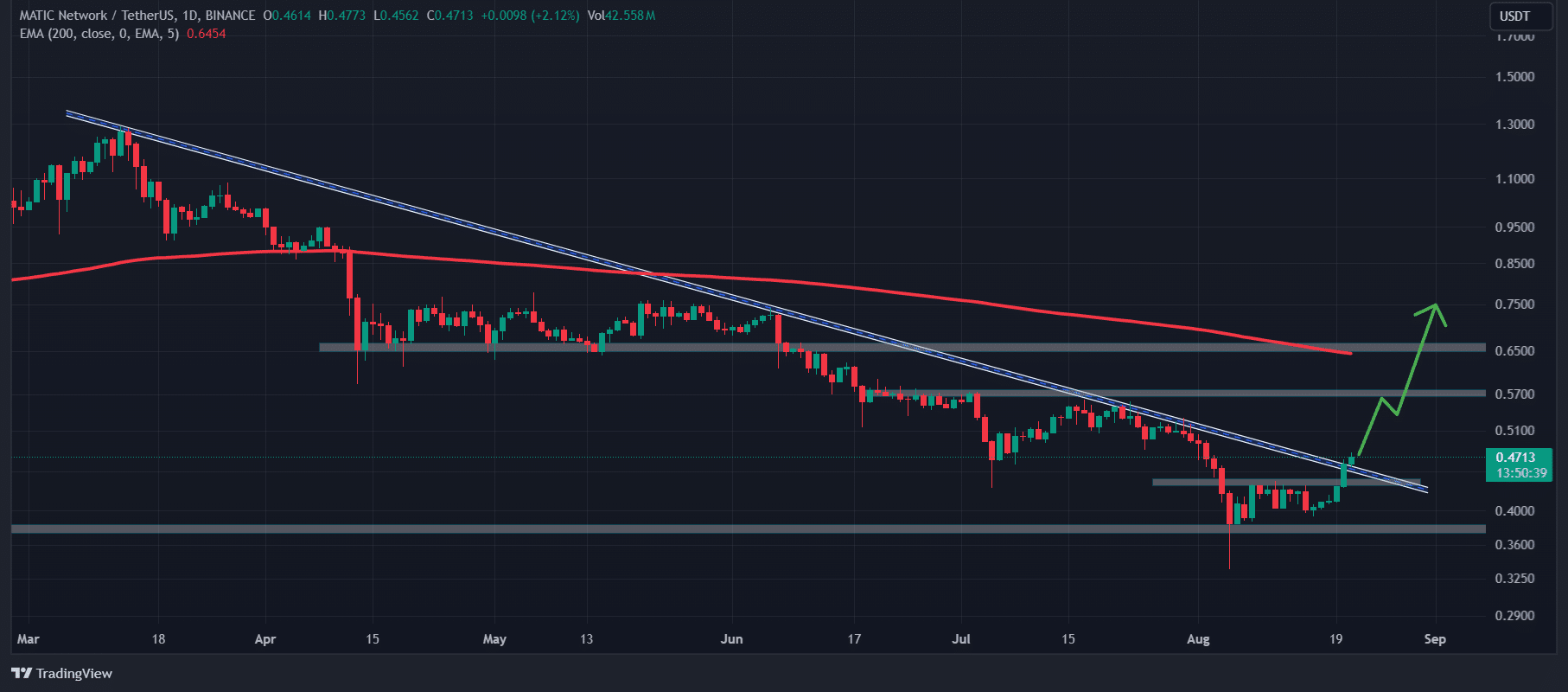Click the change value +0.0098 (+2.12%)
The height and width of the screenshot is (692, 1568).
click(x=531, y=16)
